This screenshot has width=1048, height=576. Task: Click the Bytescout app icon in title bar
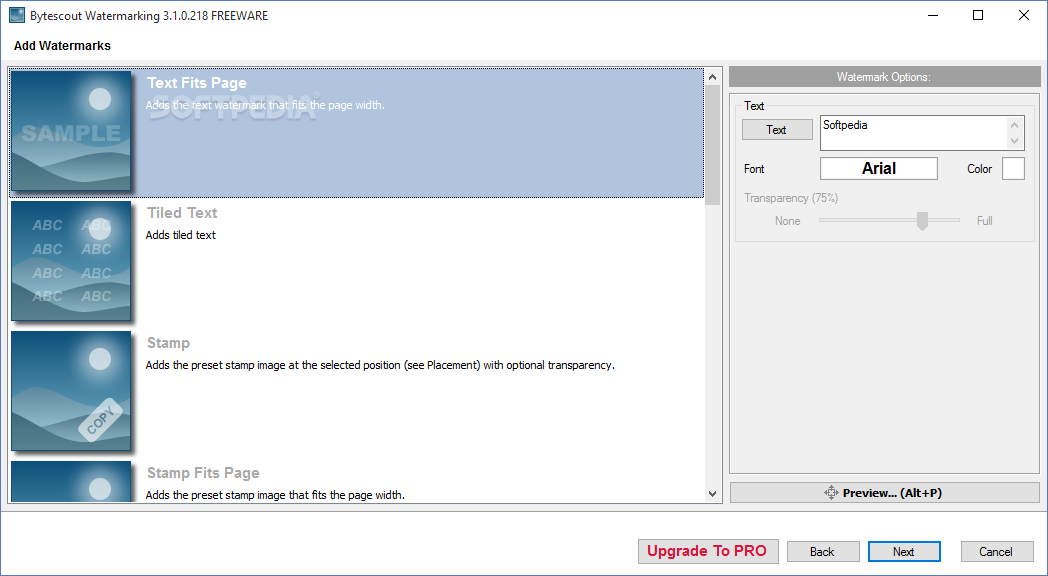tap(17, 15)
